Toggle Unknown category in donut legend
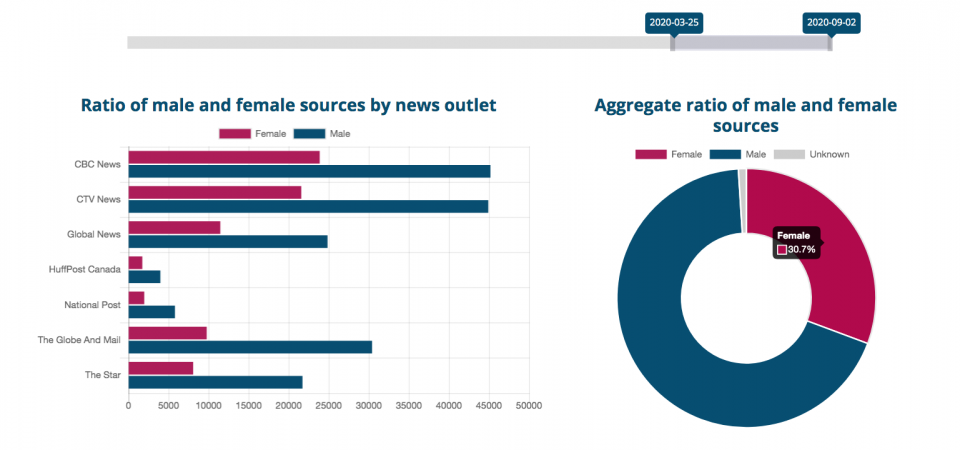The width and height of the screenshot is (960, 450). click(x=813, y=154)
